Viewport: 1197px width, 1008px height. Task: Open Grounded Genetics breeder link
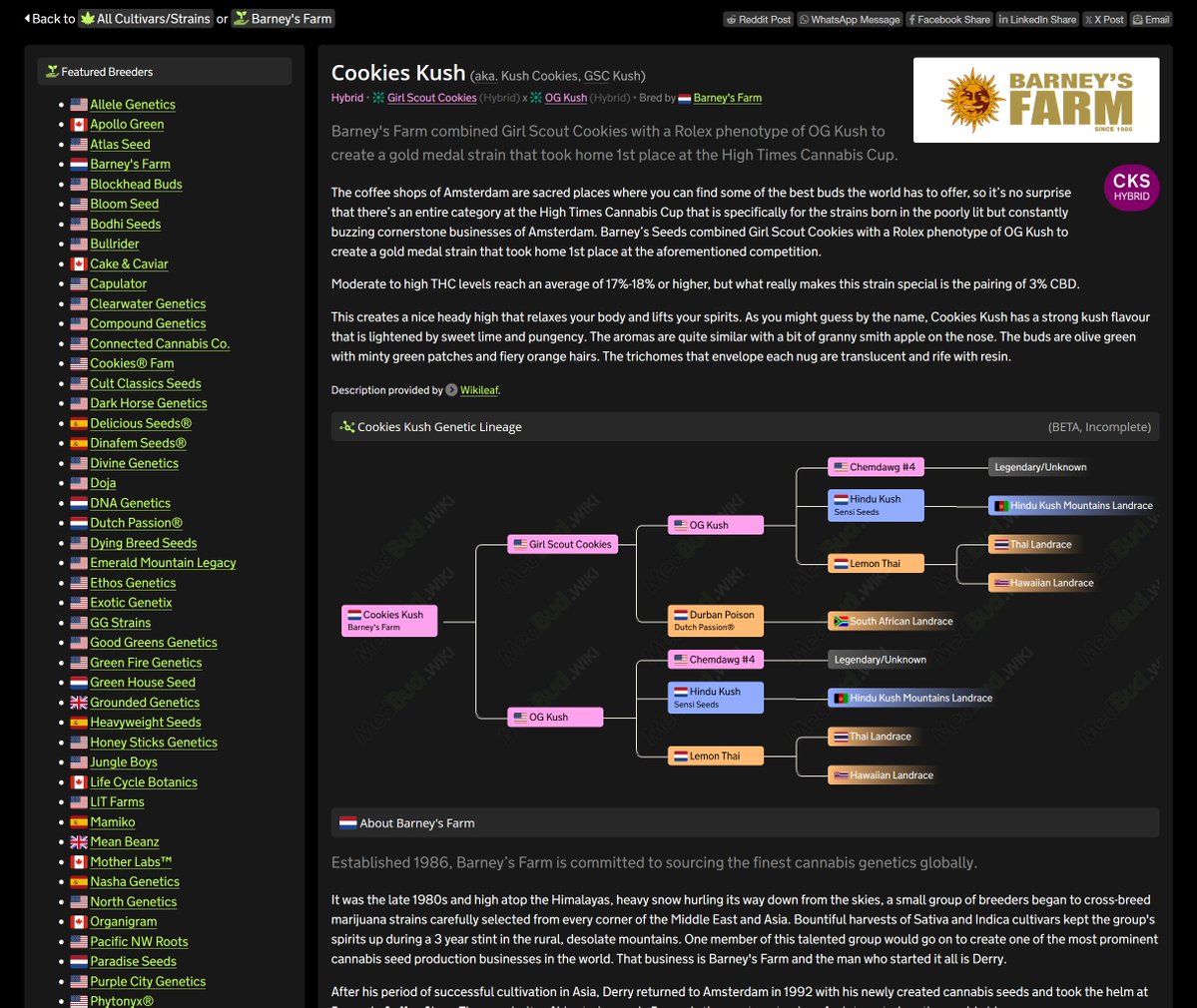click(x=145, y=702)
